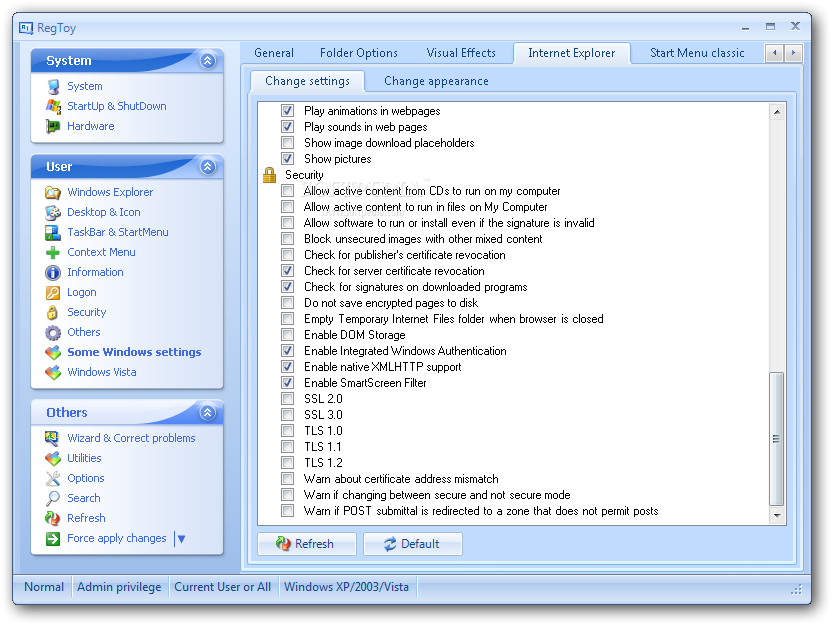
Task: Click the Normal status bar entry
Action: pos(44,587)
